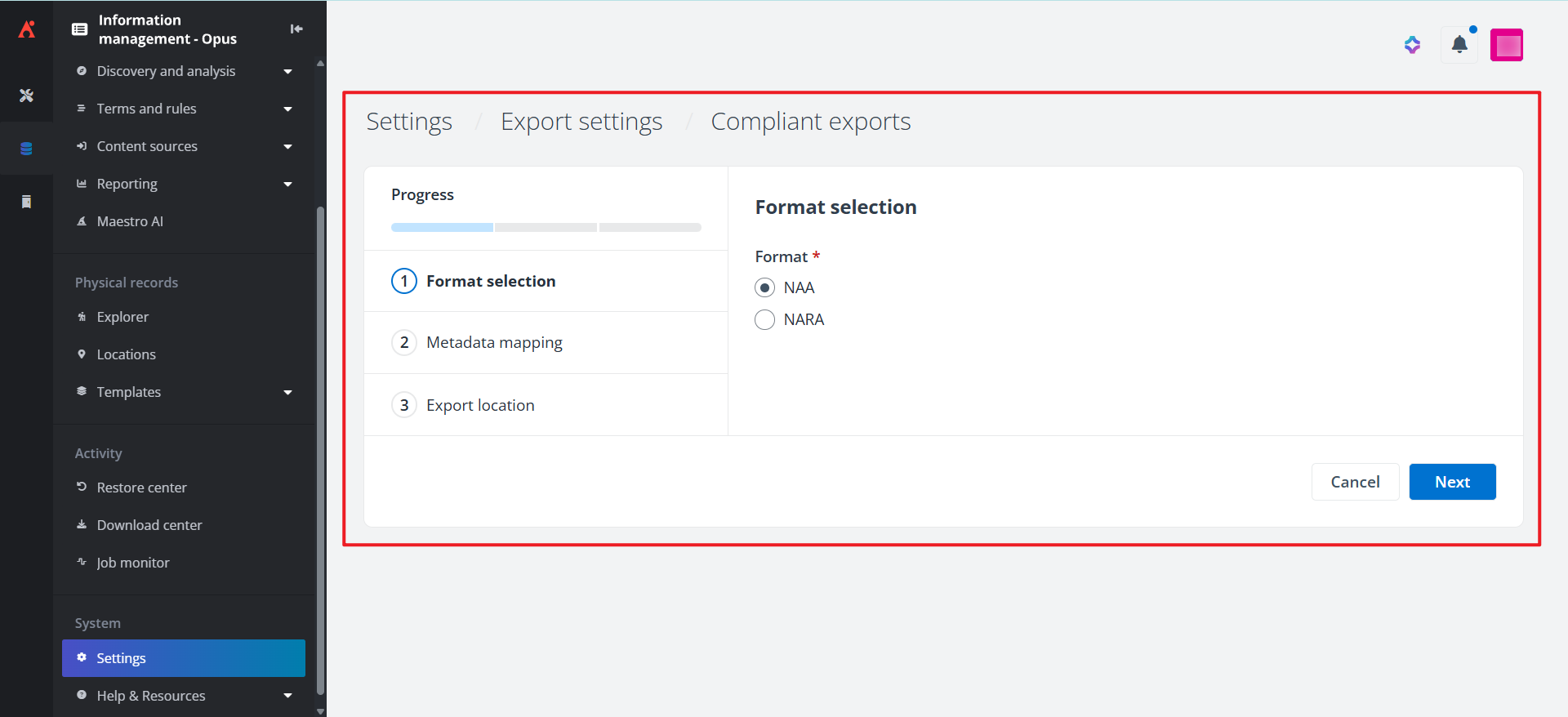Go to Export settings breadcrumb
This screenshot has height=717, width=1568.
coord(581,122)
